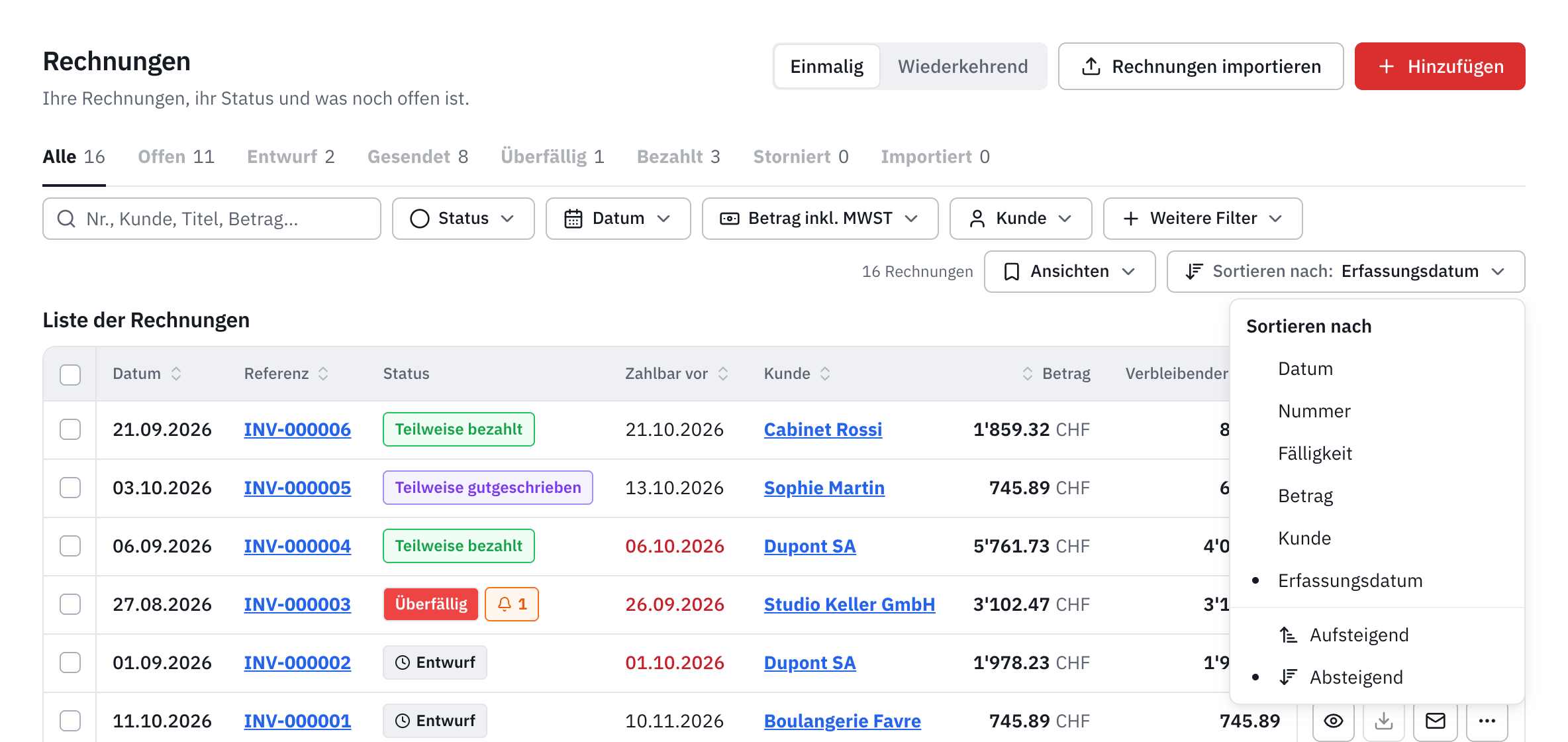1568x742 pixels.
Task: Tick the select-all checkbox in table header
Action: tap(70, 374)
